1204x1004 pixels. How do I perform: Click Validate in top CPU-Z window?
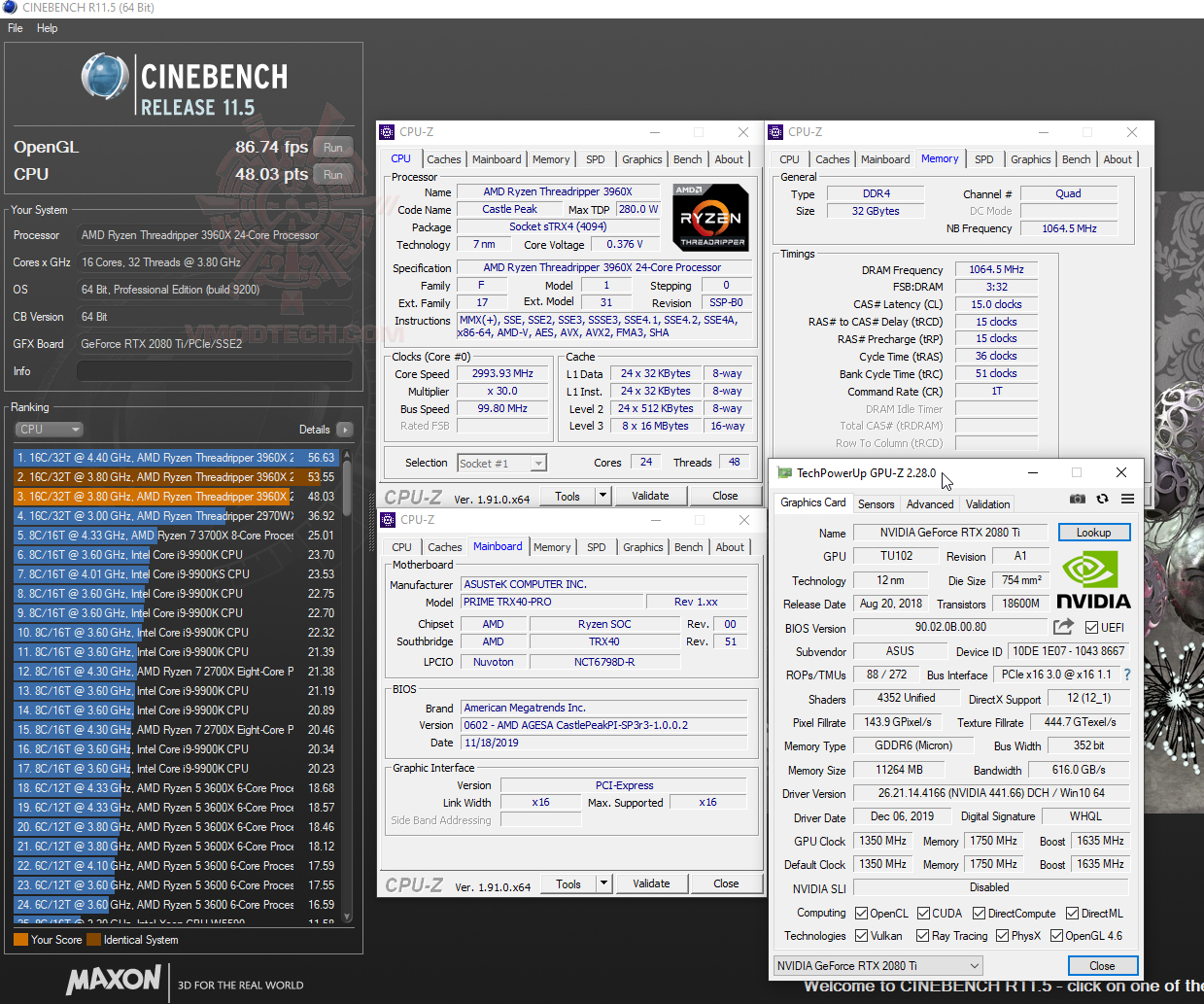(x=650, y=496)
